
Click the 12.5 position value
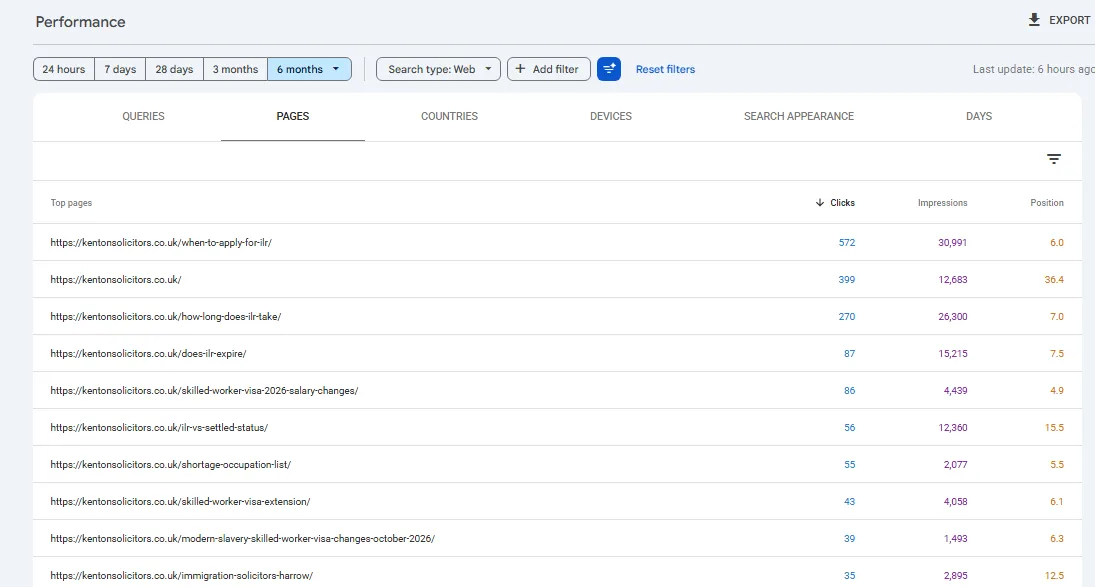[1054, 575]
